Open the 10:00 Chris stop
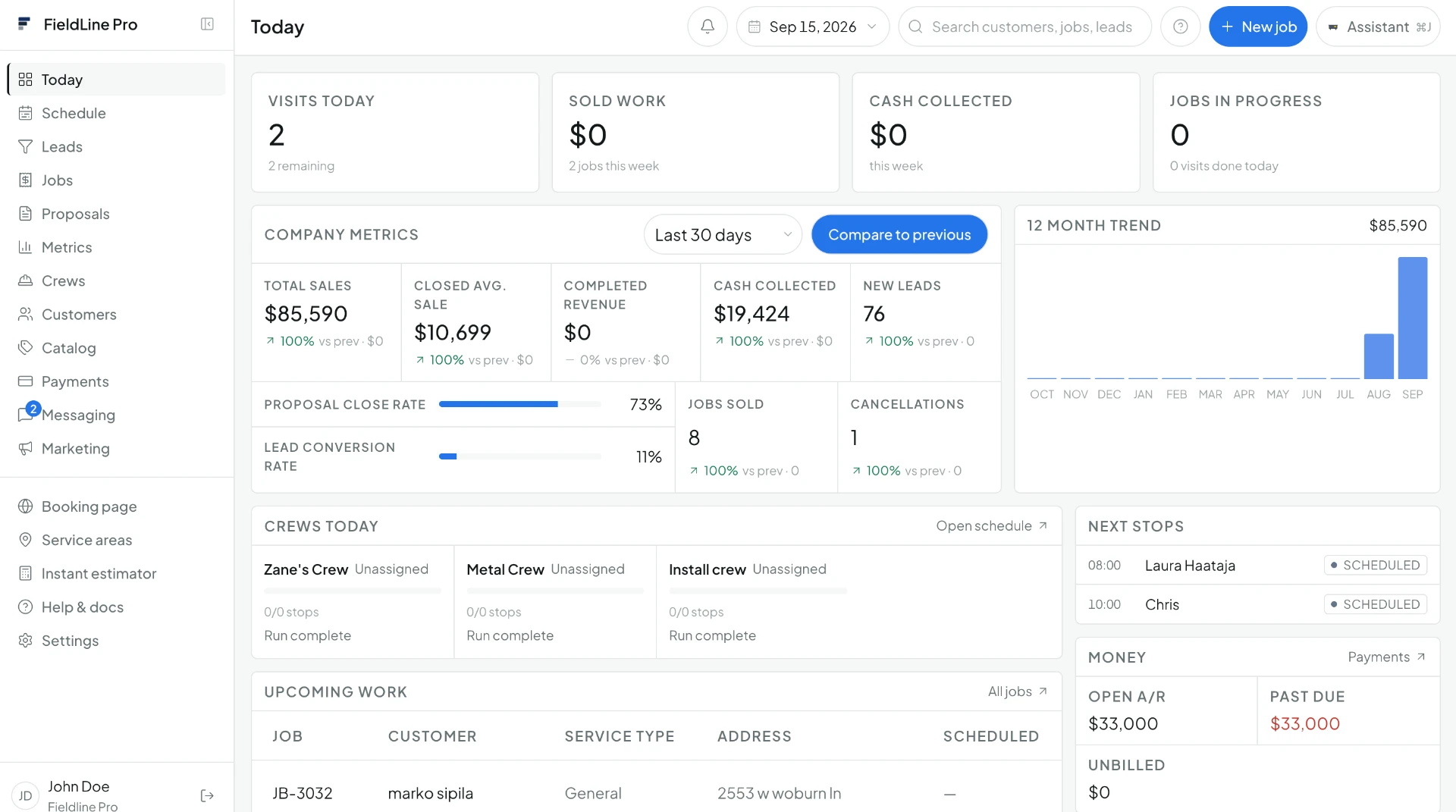1456x812 pixels. coord(1257,604)
